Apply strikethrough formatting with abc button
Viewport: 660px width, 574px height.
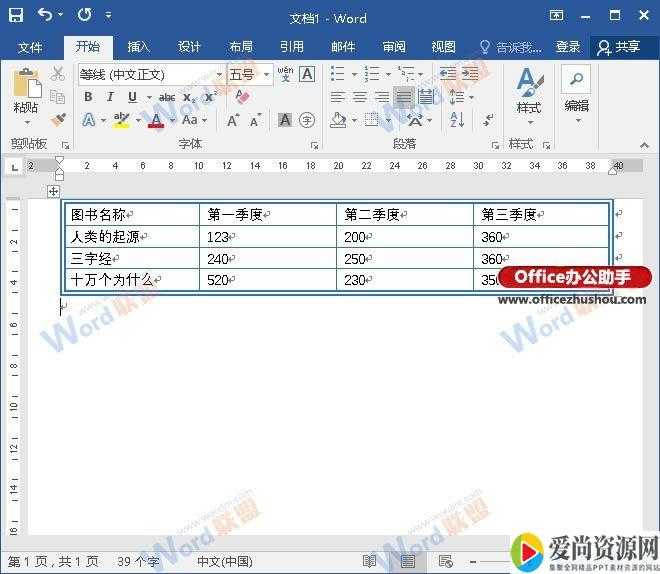(167, 97)
